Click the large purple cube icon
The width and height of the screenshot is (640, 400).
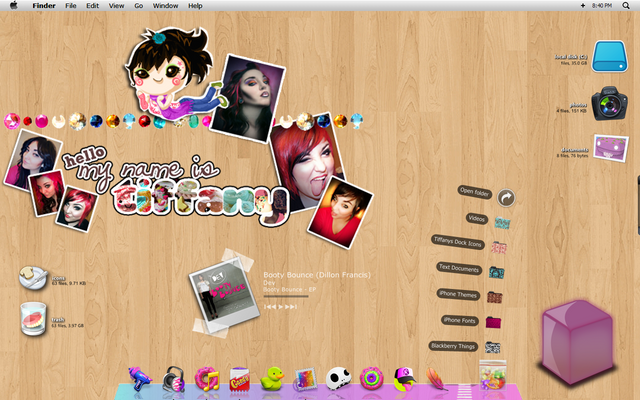coord(578,342)
